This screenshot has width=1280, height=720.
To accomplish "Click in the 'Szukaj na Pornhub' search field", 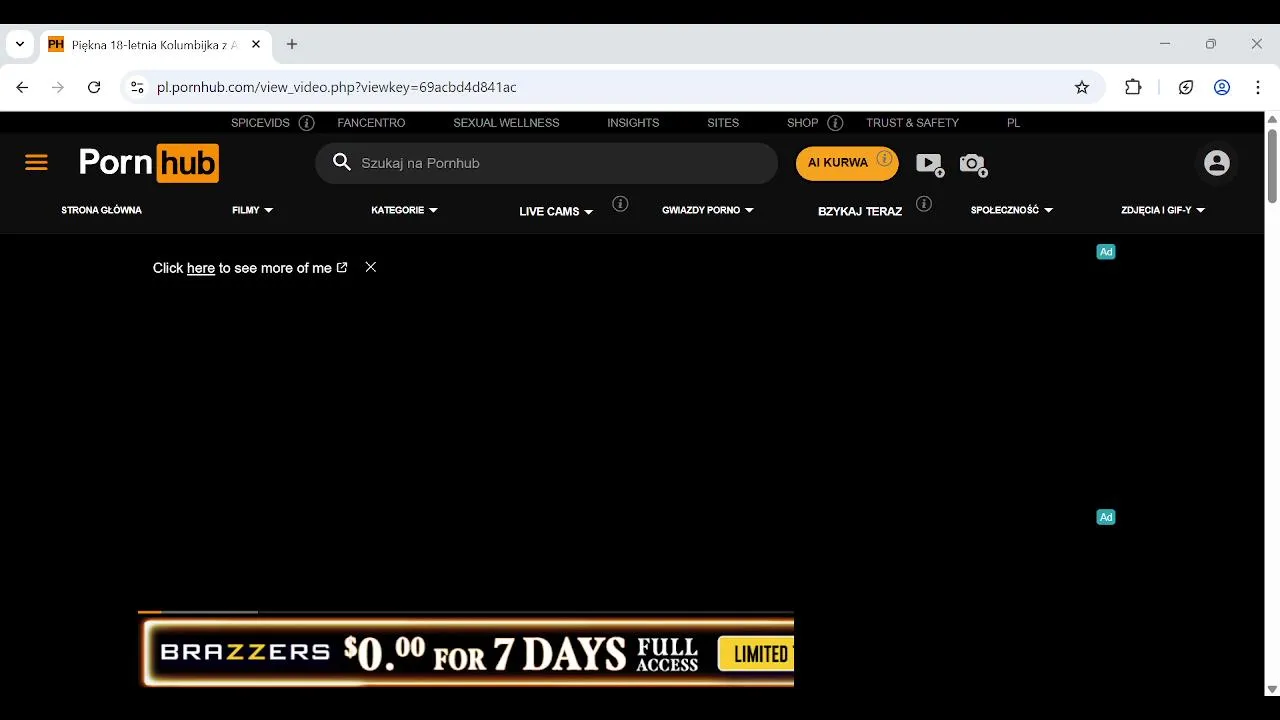I will tap(546, 163).
